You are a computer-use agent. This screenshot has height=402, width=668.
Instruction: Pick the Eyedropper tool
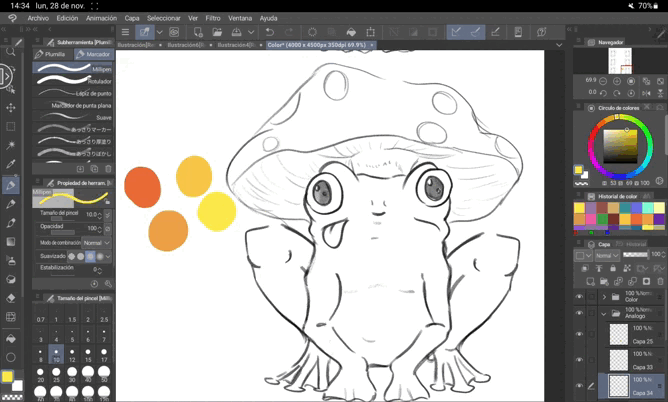(11, 164)
